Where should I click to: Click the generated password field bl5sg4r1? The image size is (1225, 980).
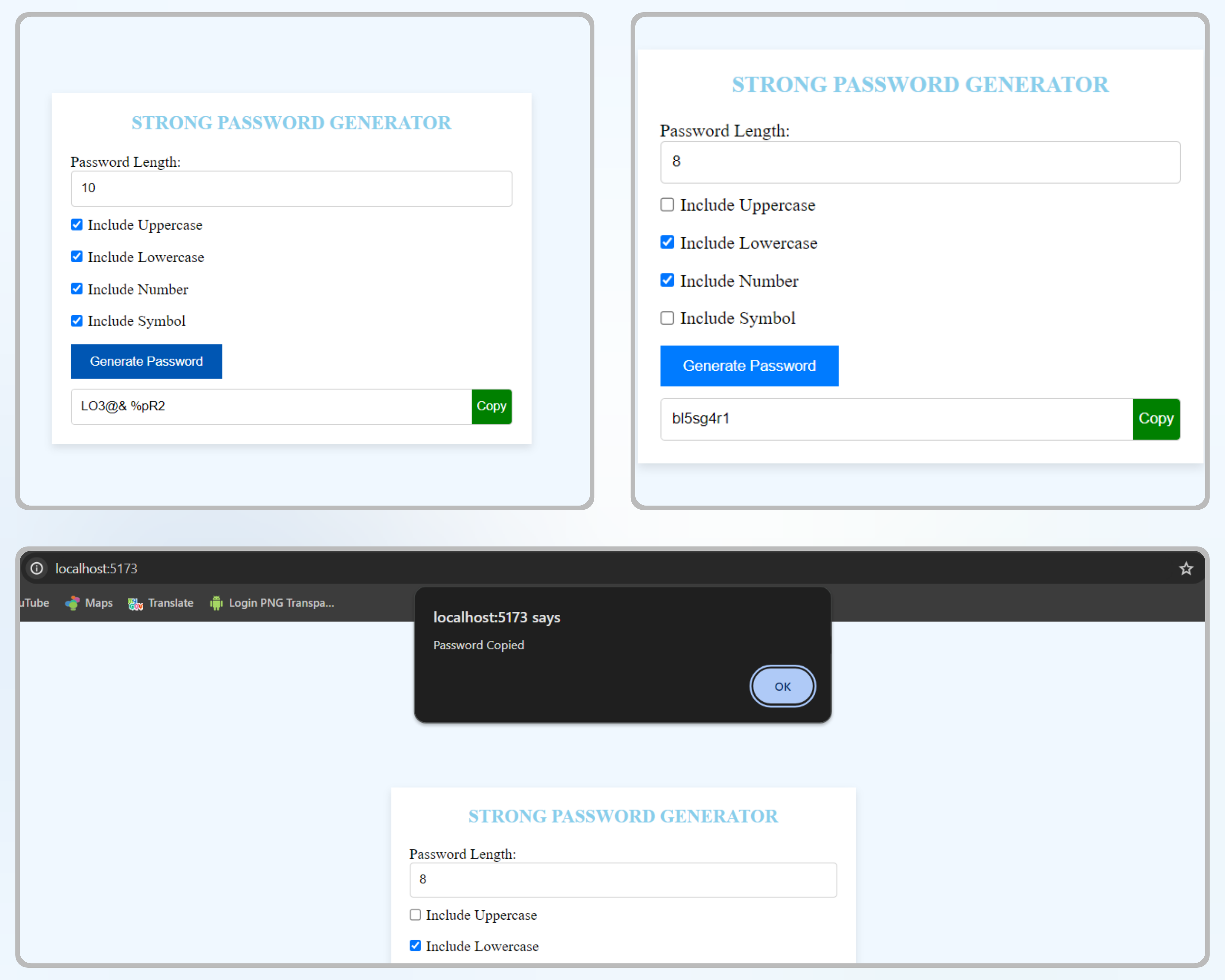pyautogui.click(x=896, y=419)
